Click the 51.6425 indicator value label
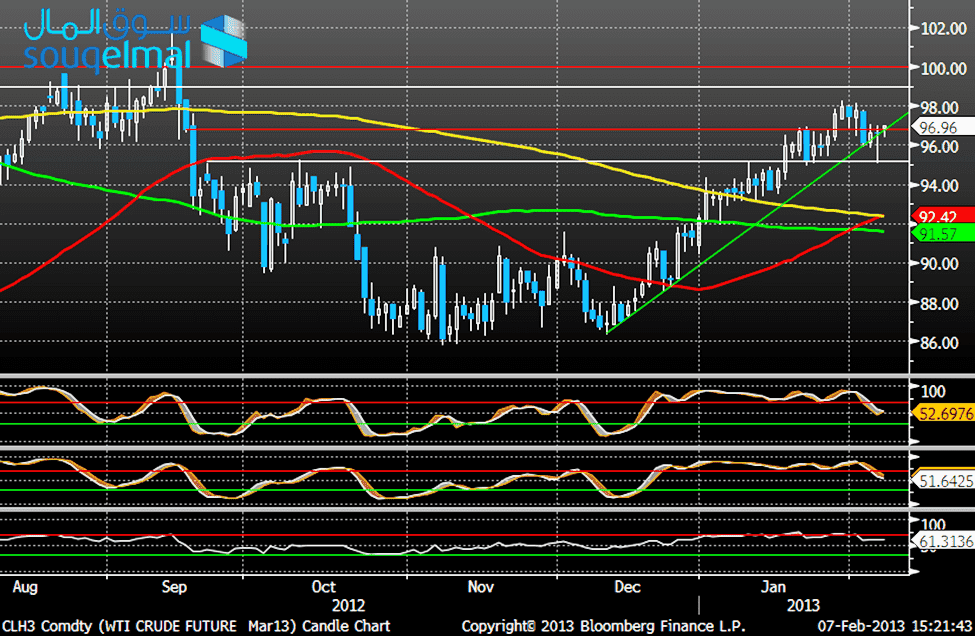Screen dimensions: 975x636 click(943, 480)
